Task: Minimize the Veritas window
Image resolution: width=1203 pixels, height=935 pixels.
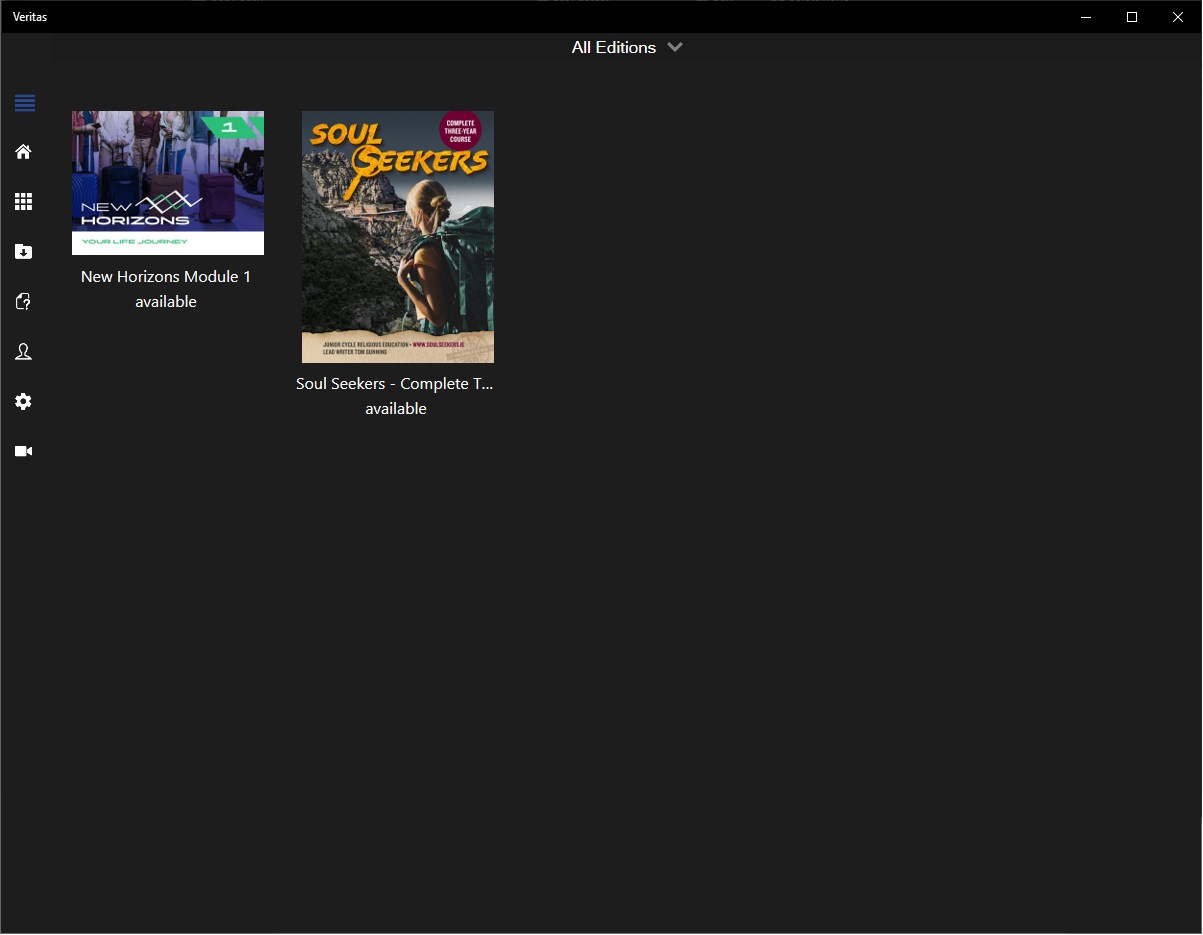Action: [1086, 17]
